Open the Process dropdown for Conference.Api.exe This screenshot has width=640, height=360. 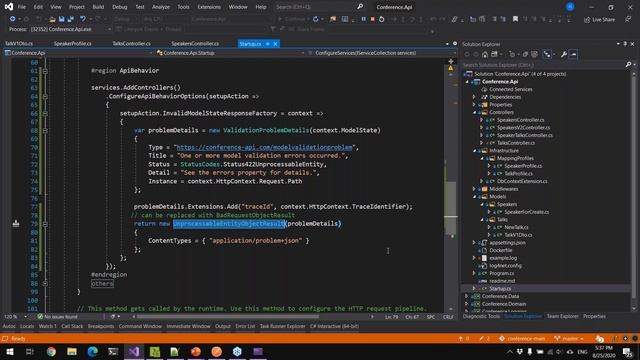click(x=109, y=29)
